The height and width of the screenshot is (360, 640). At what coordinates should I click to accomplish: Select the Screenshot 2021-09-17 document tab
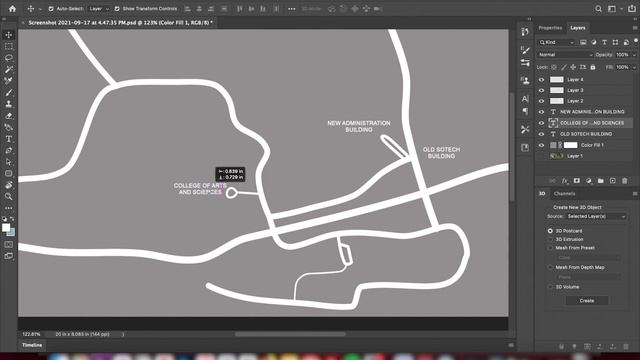[120, 23]
